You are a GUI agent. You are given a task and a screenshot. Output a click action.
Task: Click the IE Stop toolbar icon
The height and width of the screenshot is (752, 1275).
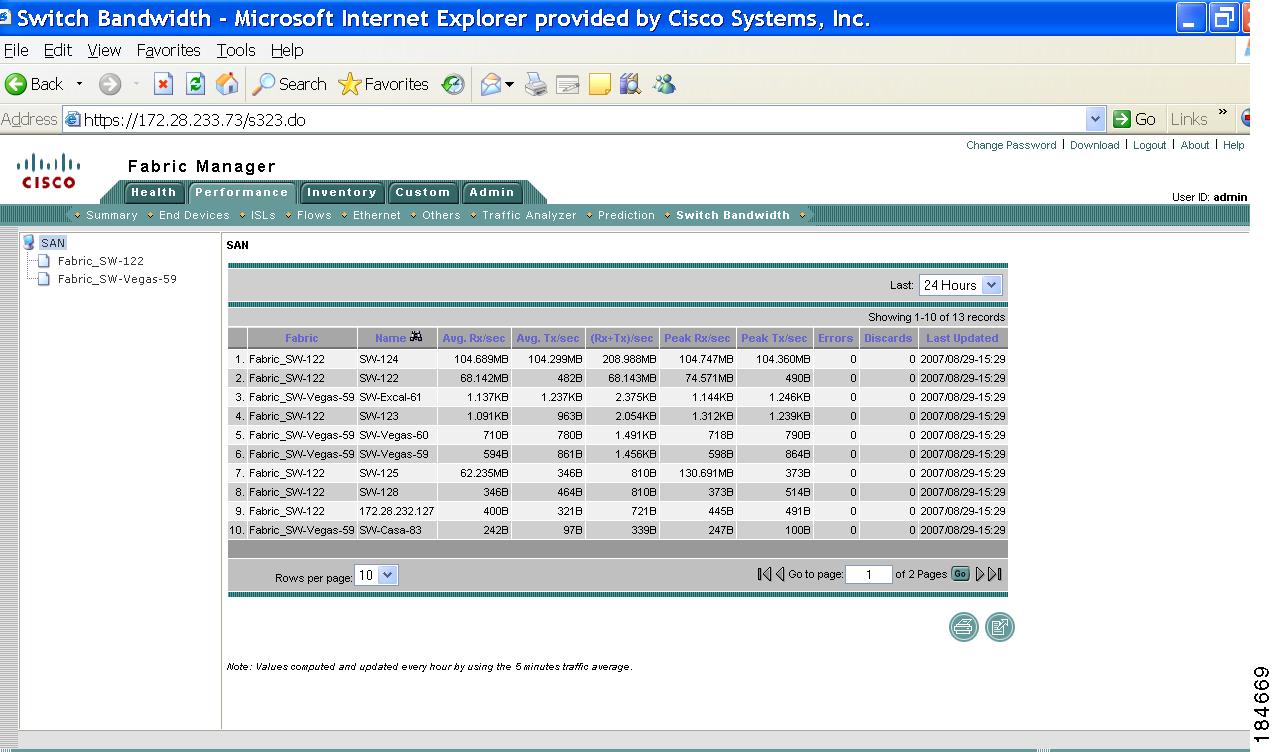click(163, 85)
